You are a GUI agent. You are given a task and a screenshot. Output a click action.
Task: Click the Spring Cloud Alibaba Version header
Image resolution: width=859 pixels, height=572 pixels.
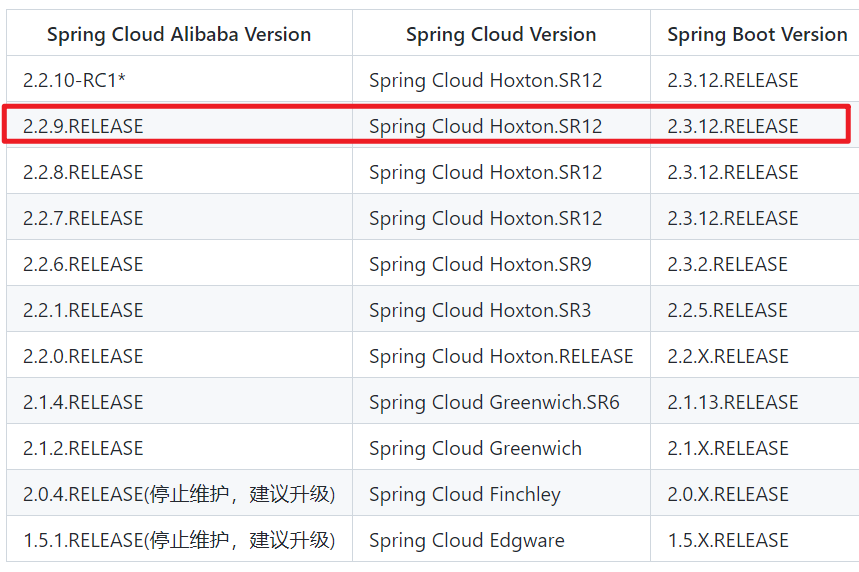pos(179,34)
